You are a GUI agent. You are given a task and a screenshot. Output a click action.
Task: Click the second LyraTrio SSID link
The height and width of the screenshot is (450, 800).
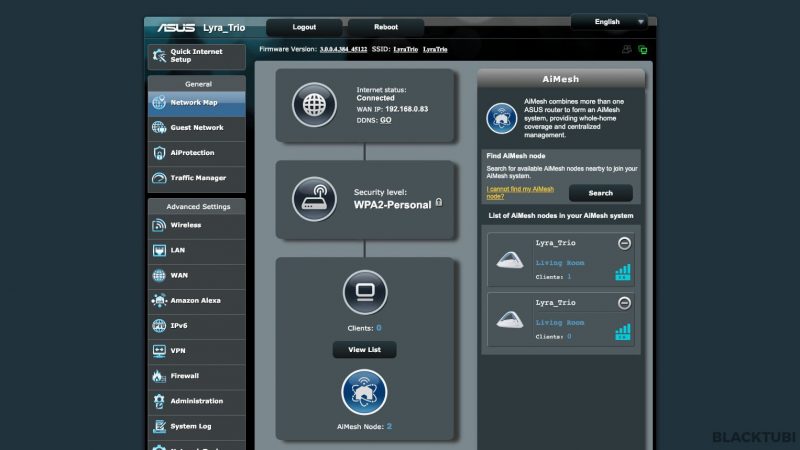[435, 49]
